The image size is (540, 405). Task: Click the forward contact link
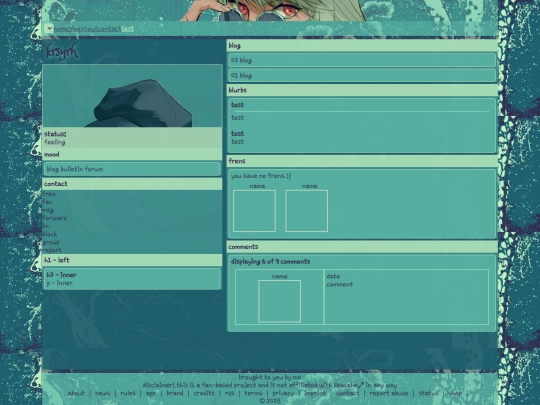coord(54,218)
